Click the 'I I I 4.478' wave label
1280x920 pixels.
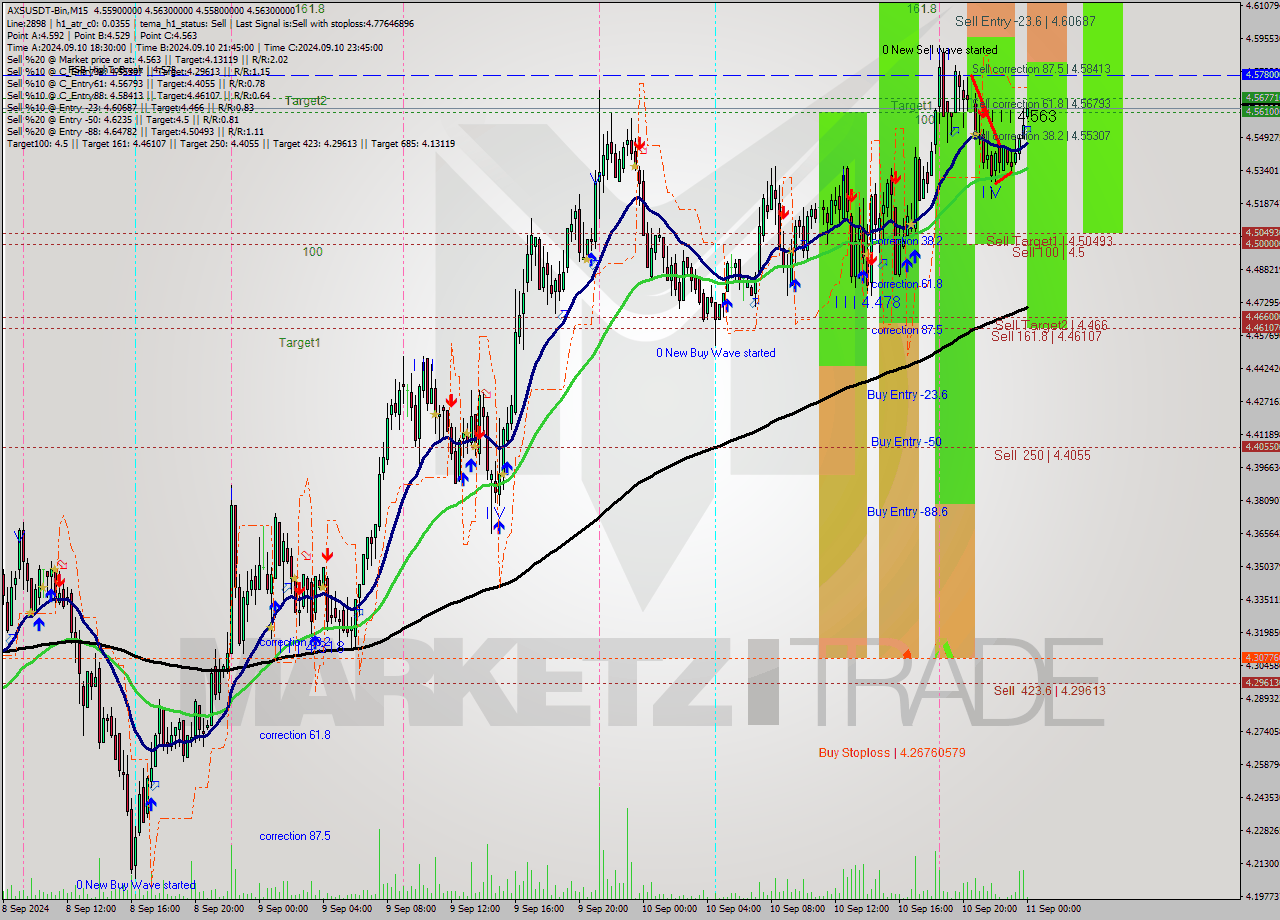click(867, 302)
